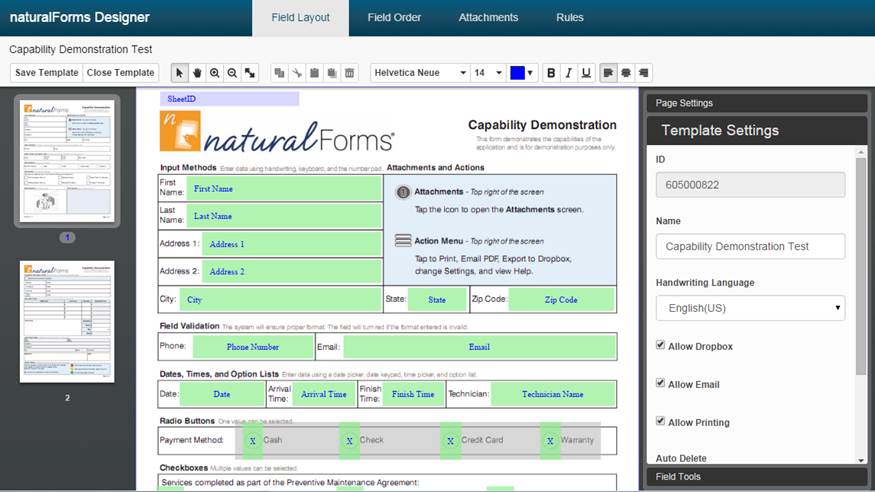Align text left
This screenshot has width=875, height=492.
pyautogui.click(x=608, y=73)
